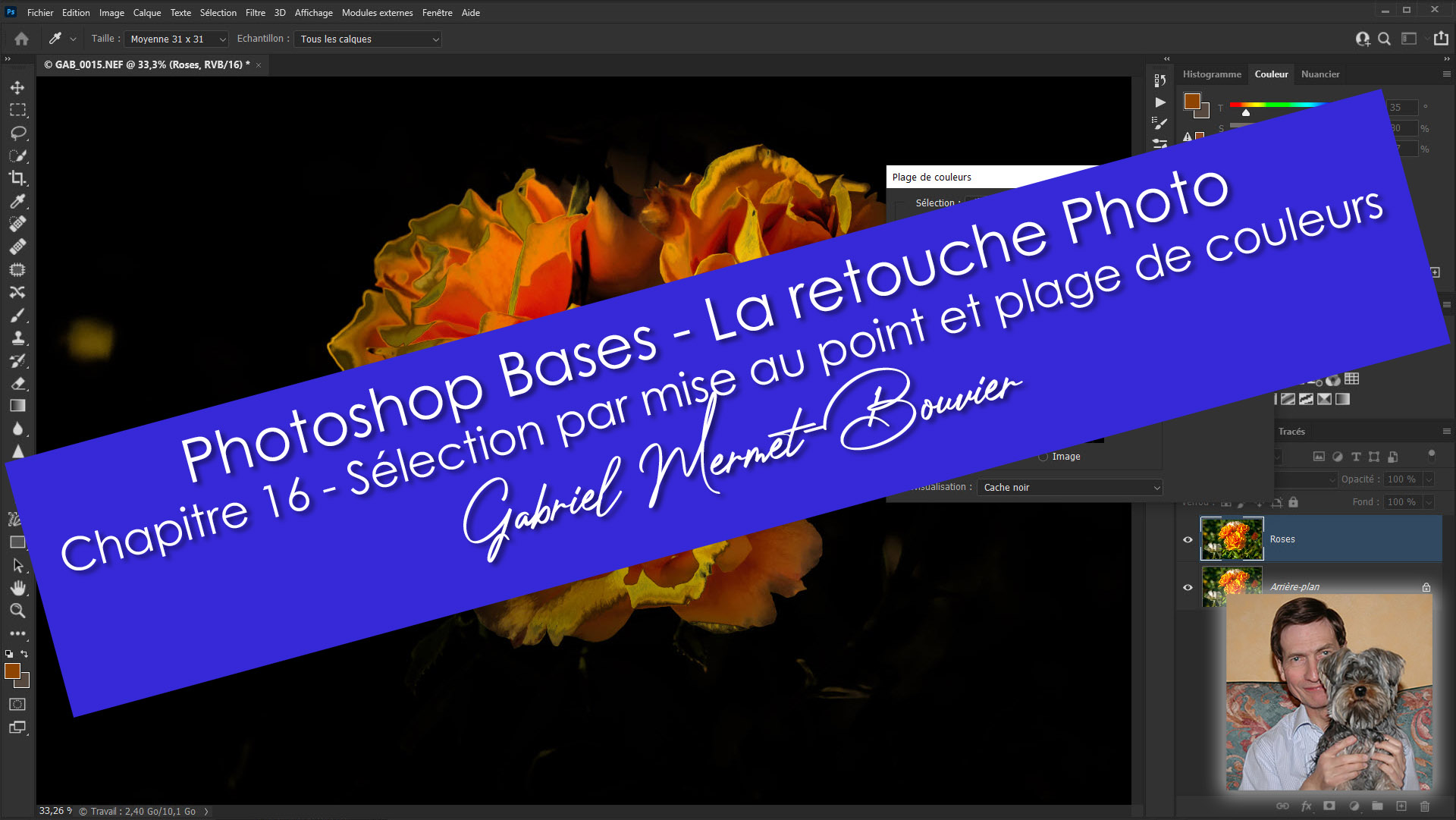
Task: Switch to the Nuancier tab
Action: click(1319, 74)
